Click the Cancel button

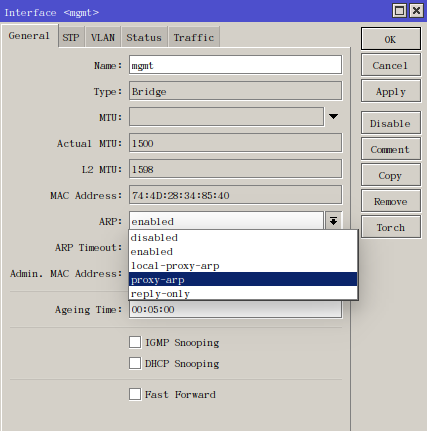click(391, 65)
